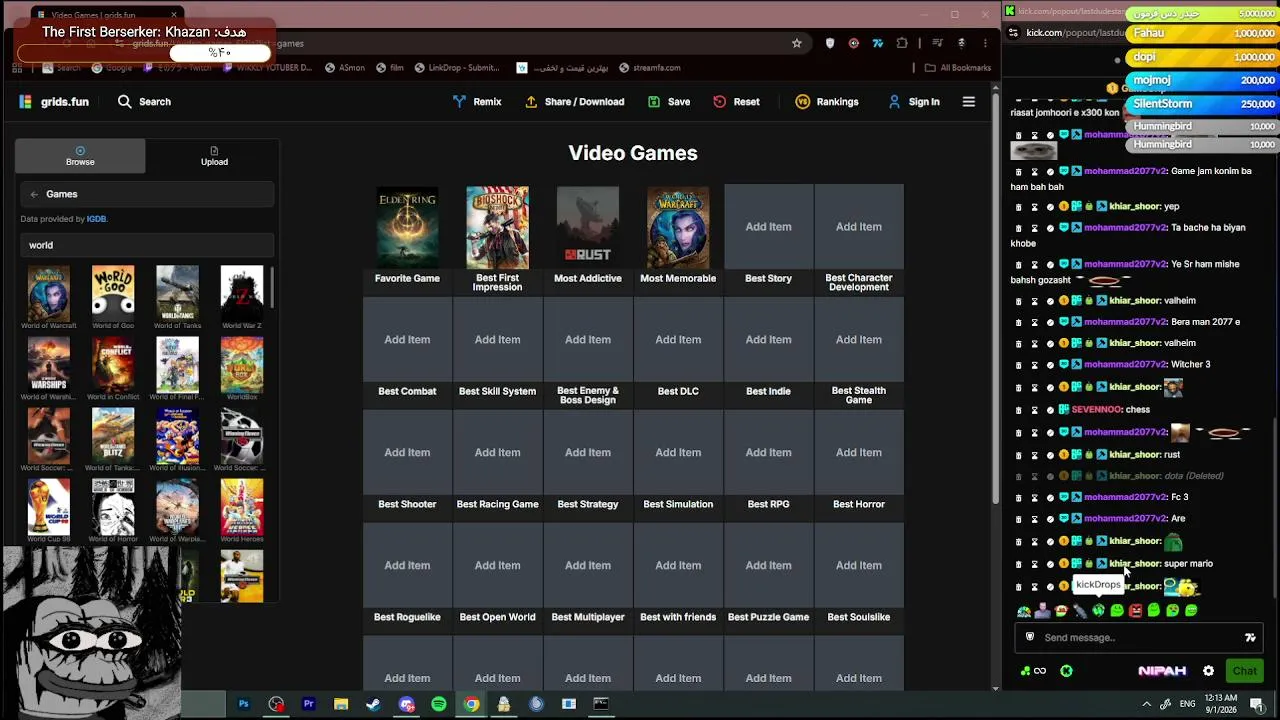Click the IGDB data provider link
Image resolution: width=1280 pixels, height=720 pixels.
[96, 219]
